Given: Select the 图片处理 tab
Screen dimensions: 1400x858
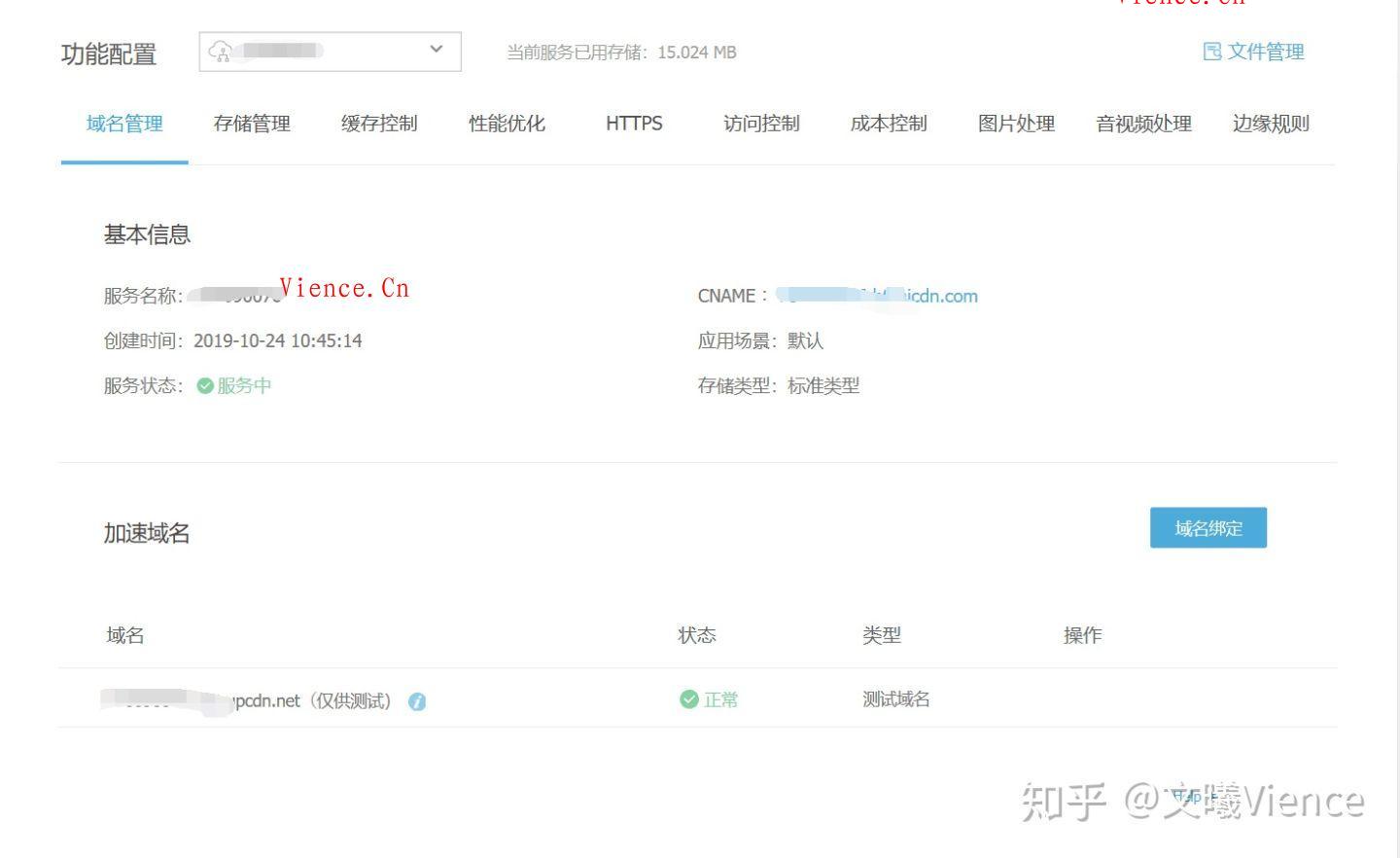Looking at the screenshot, I should 1015,124.
